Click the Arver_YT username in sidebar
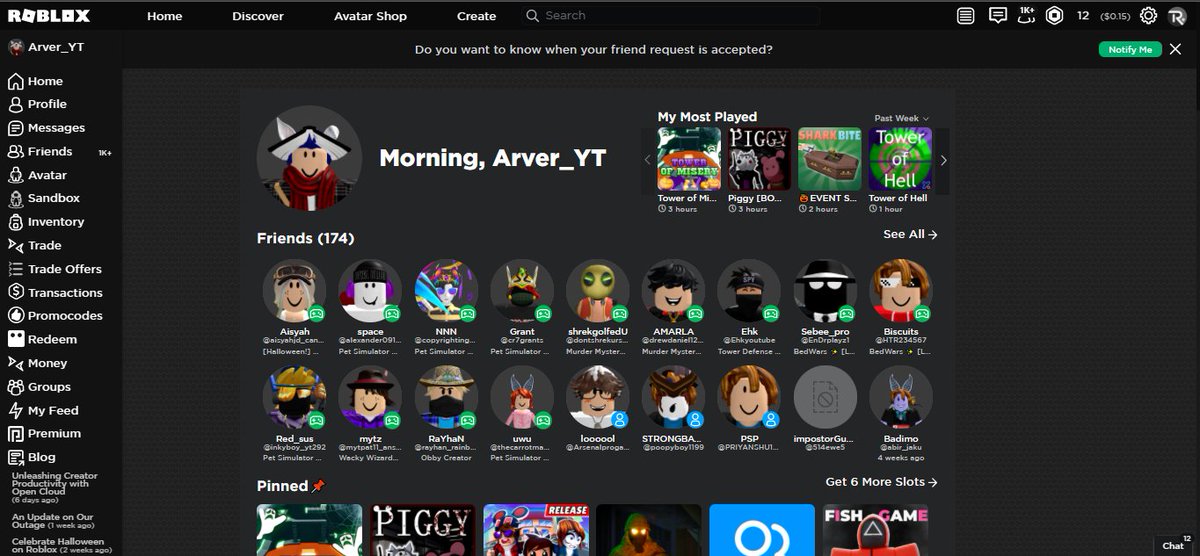Image resolution: width=1200 pixels, height=556 pixels. point(55,47)
